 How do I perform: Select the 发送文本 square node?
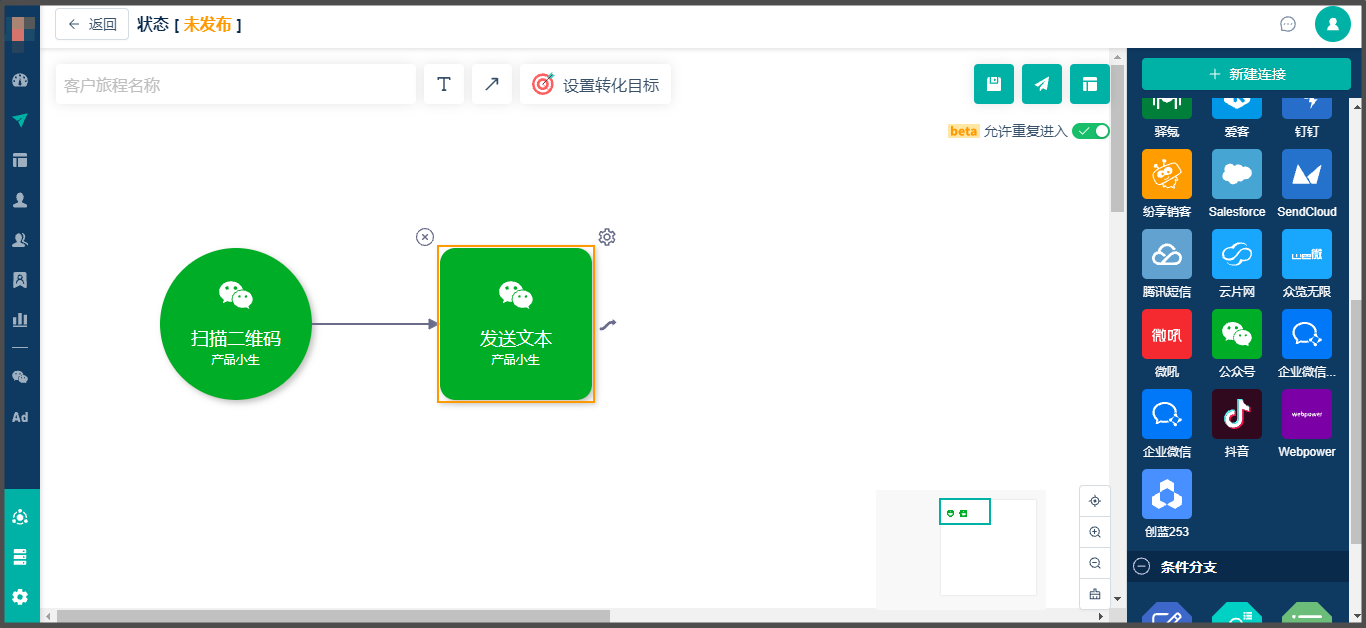(516, 324)
